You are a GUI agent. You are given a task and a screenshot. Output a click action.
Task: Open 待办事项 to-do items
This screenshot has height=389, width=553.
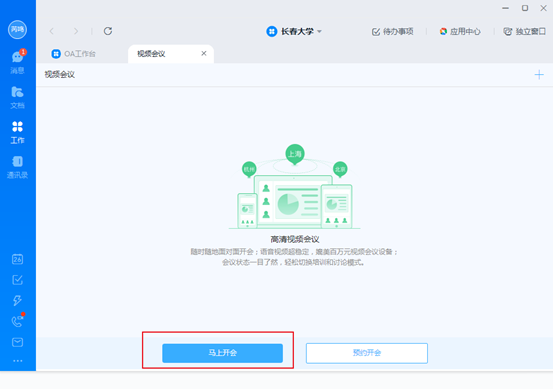click(x=393, y=32)
